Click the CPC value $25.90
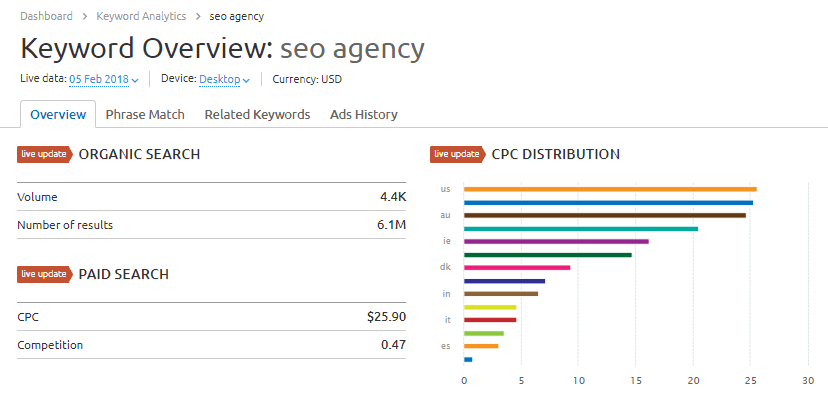Image resolution: width=828 pixels, height=397 pixels. point(387,317)
